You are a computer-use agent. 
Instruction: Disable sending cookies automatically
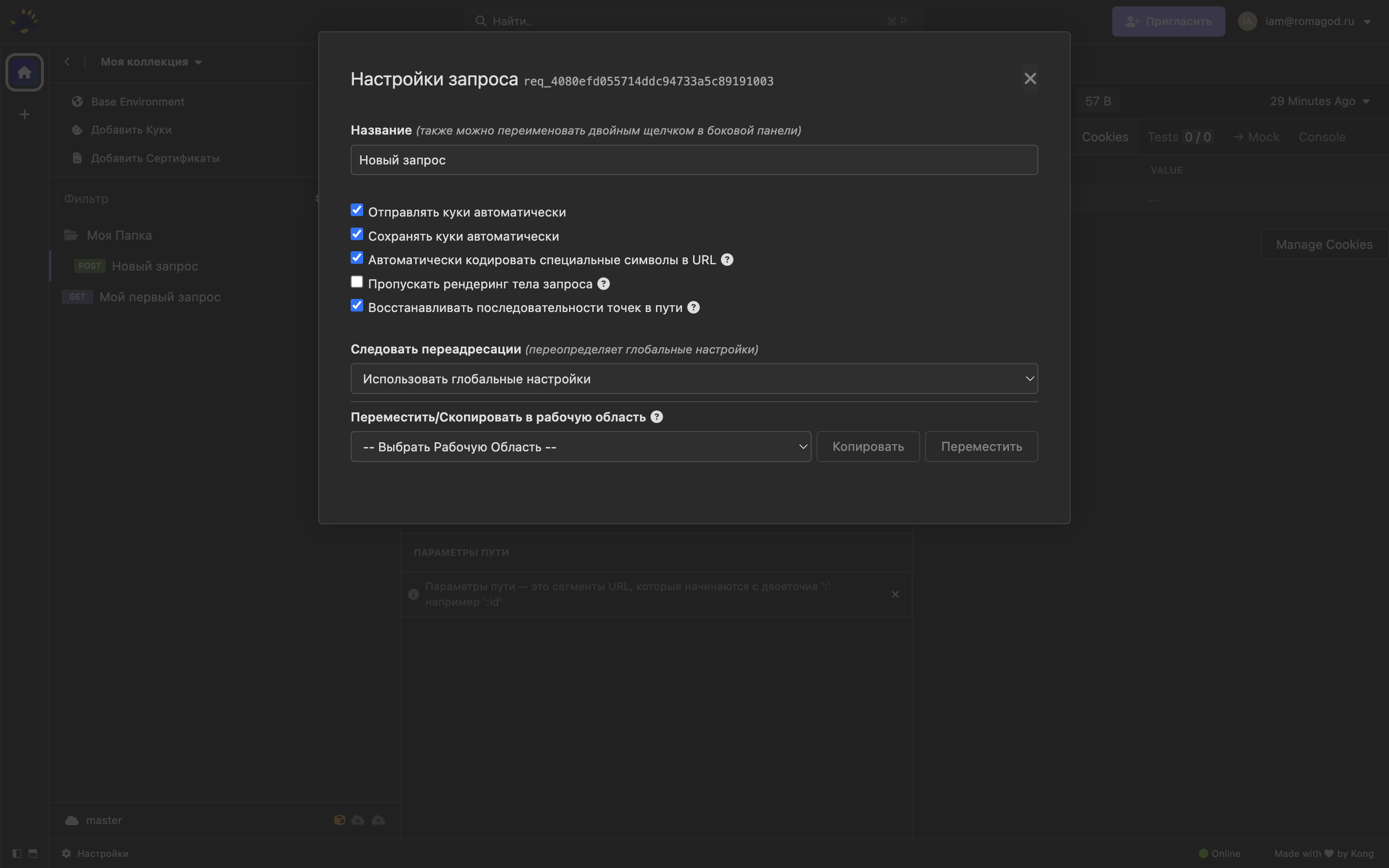pos(356,210)
